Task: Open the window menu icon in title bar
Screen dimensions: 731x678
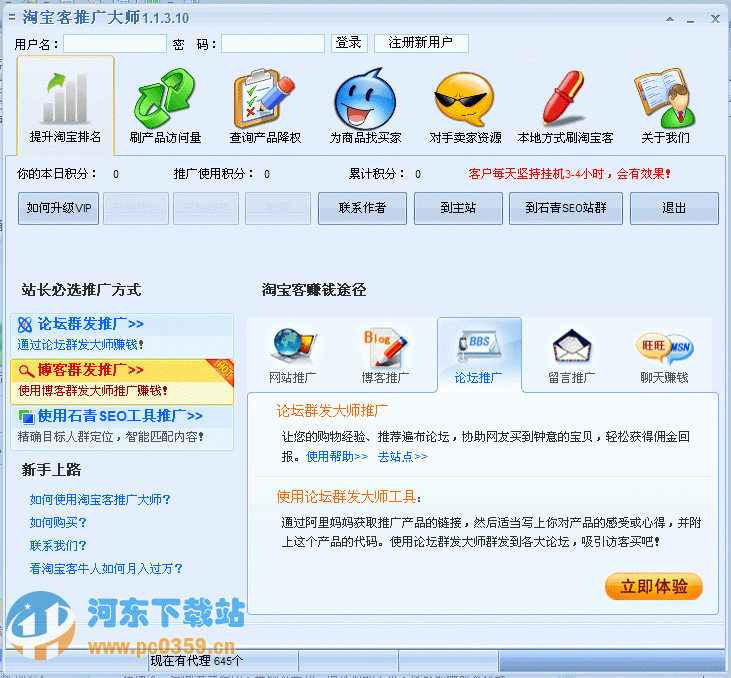Action: pos(12,18)
